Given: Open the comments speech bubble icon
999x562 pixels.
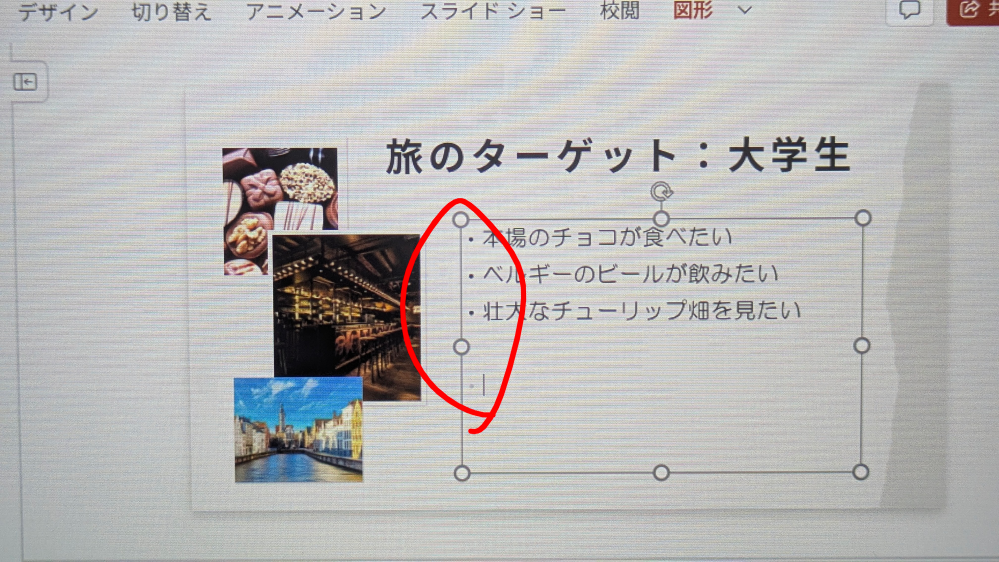Looking at the screenshot, I should click(x=909, y=10).
